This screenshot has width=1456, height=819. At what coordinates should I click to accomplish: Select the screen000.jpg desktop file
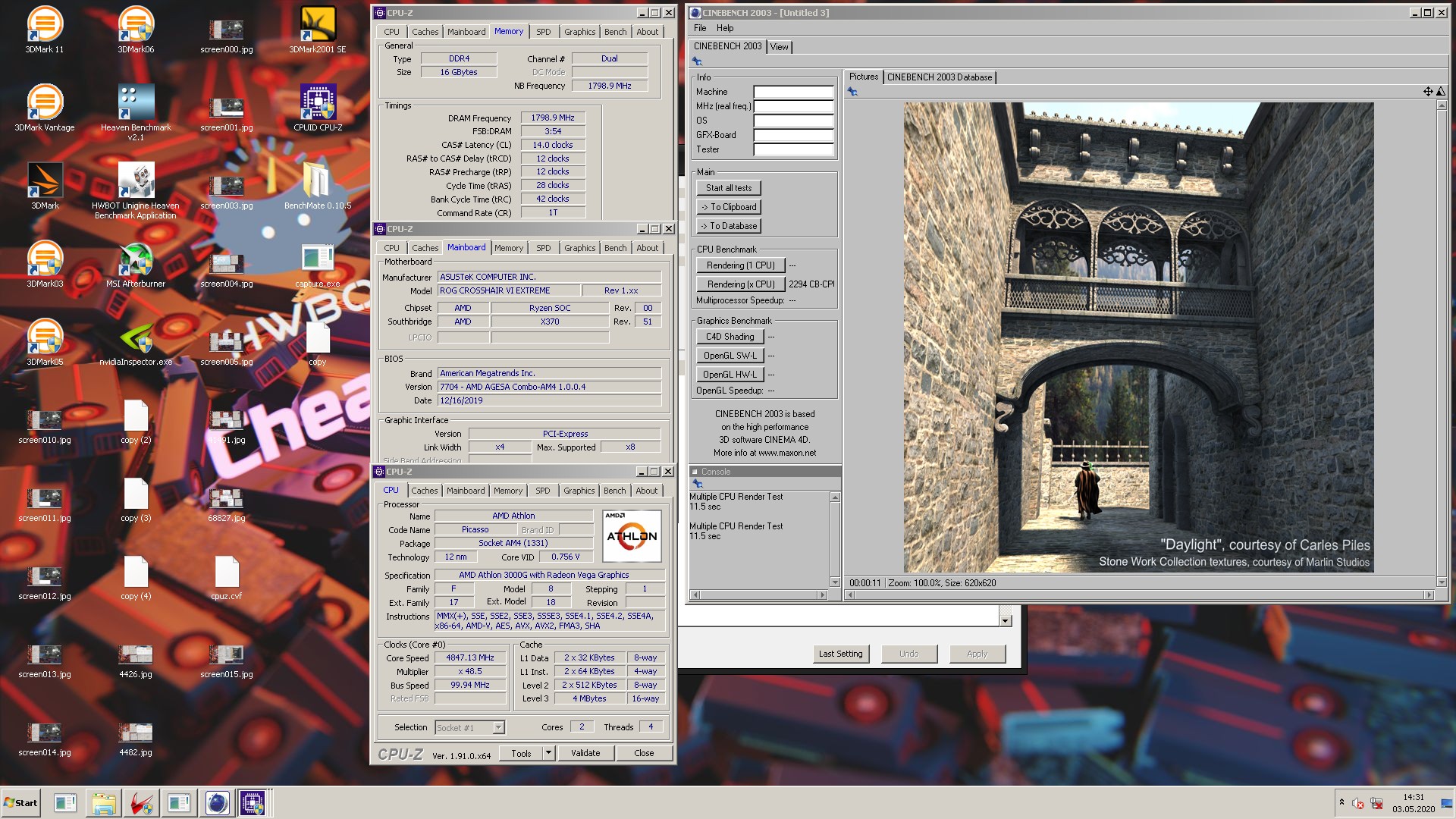(227, 34)
